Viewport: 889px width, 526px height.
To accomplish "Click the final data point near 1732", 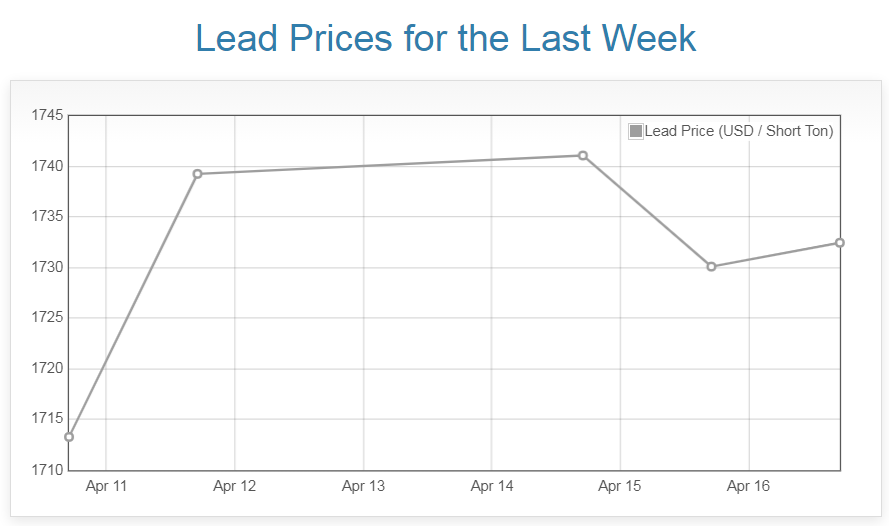I will (840, 243).
